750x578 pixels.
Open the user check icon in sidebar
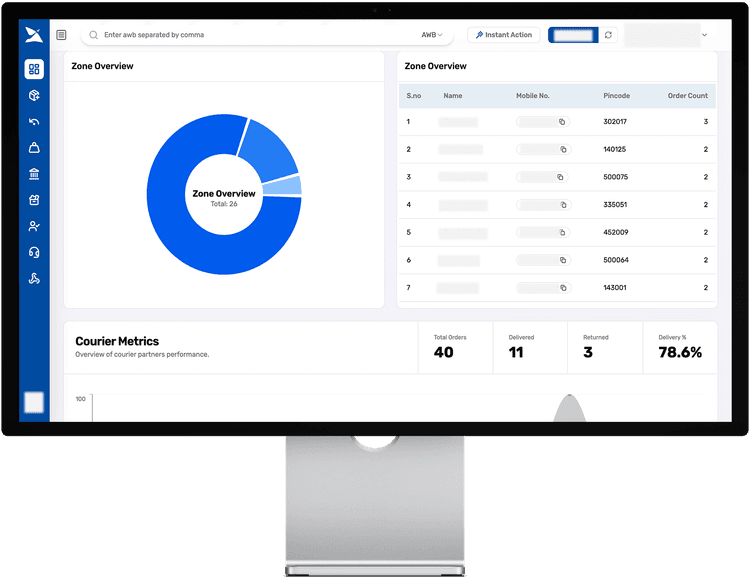point(34,226)
